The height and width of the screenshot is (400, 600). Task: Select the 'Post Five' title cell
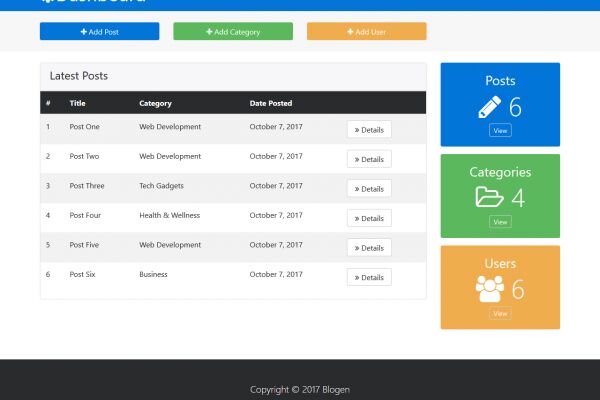coord(84,245)
